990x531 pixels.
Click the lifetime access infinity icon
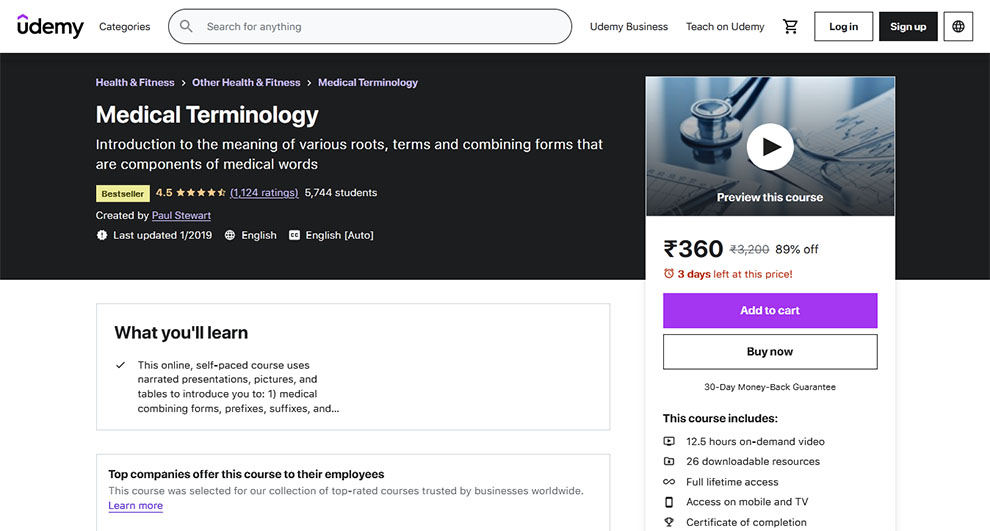(669, 482)
